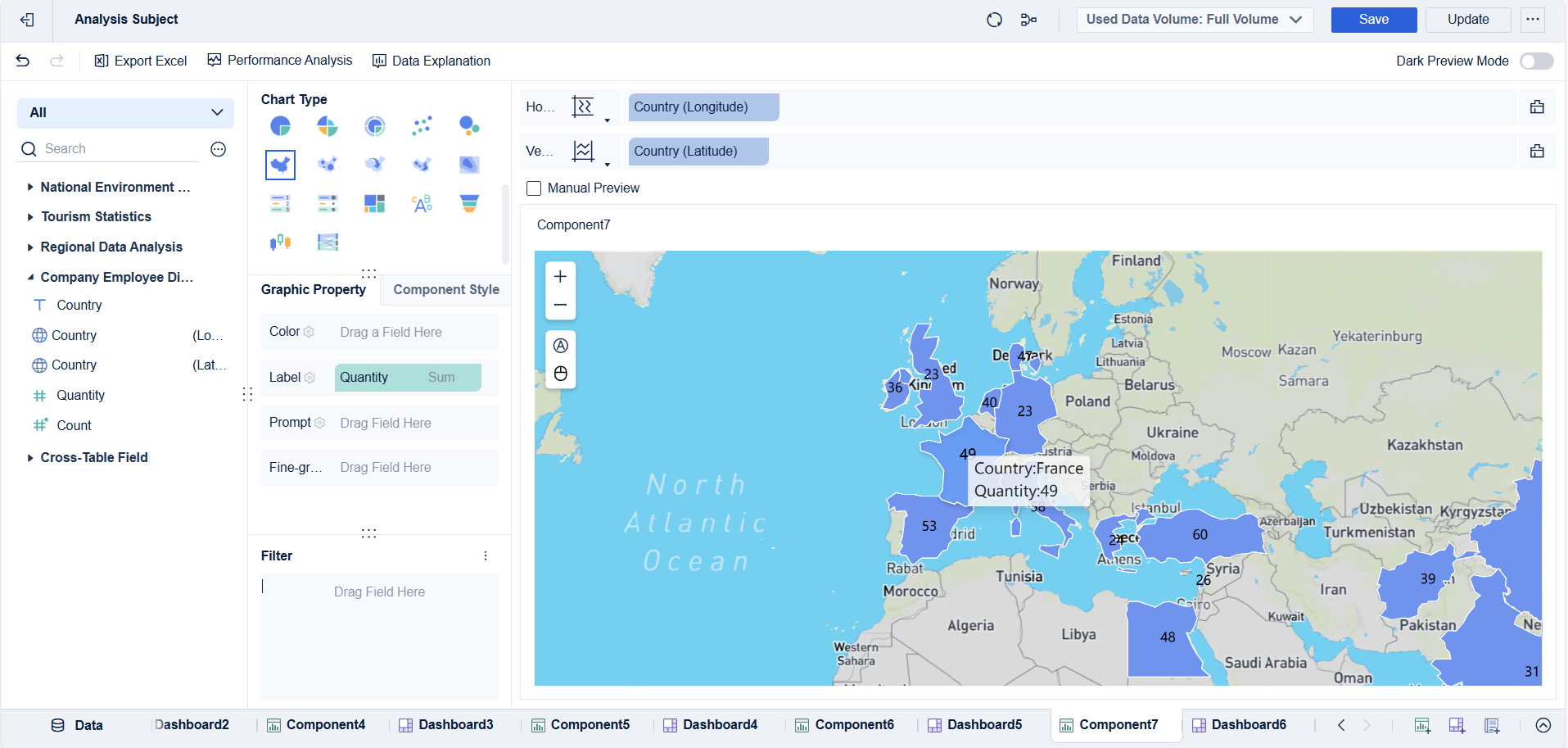Enable Manual Preview checkbox
The height and width of the screenshot is (748, 1568).
coord(534,188)
